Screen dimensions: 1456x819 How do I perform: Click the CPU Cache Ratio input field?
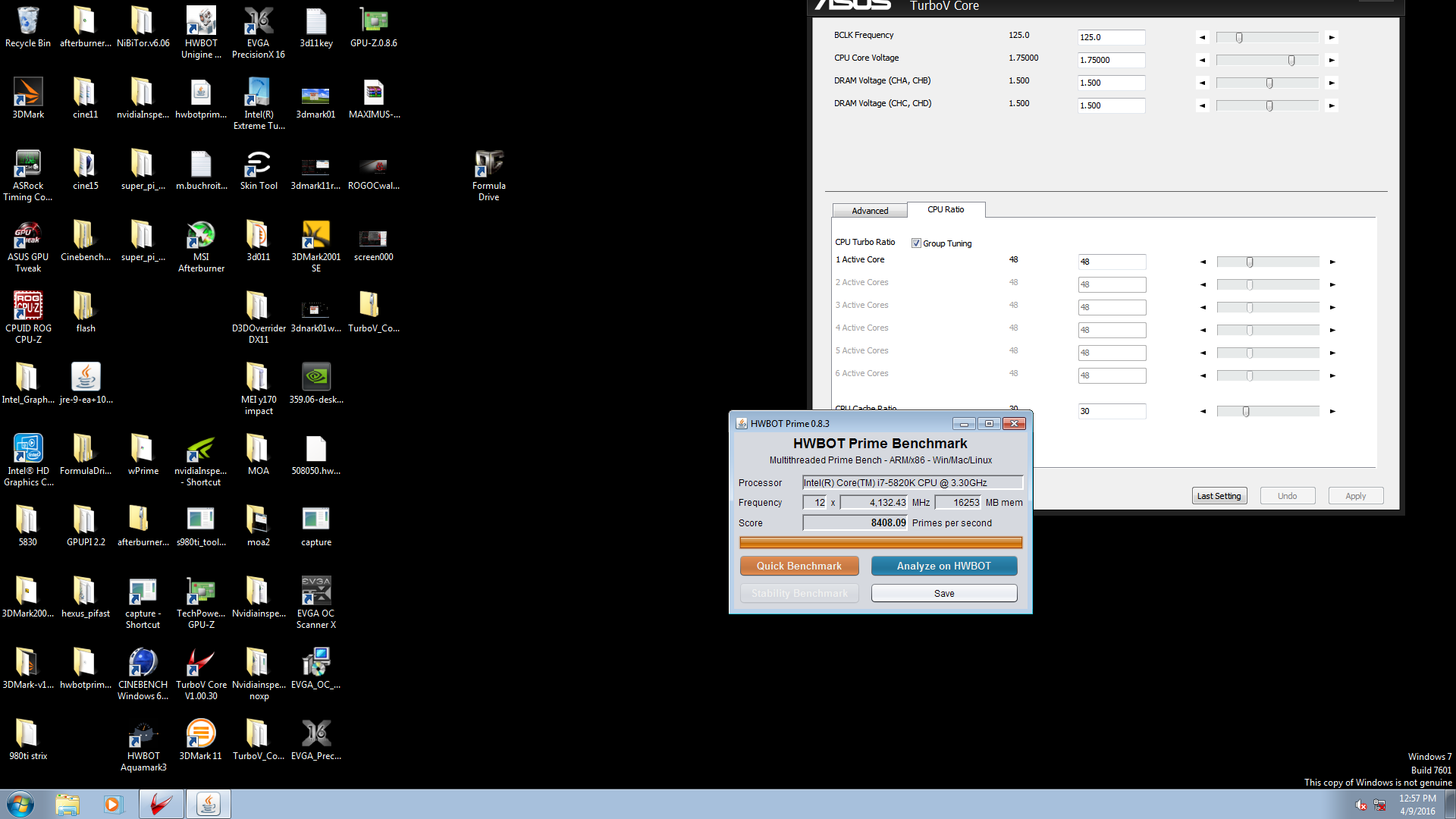pos(1112,411)
